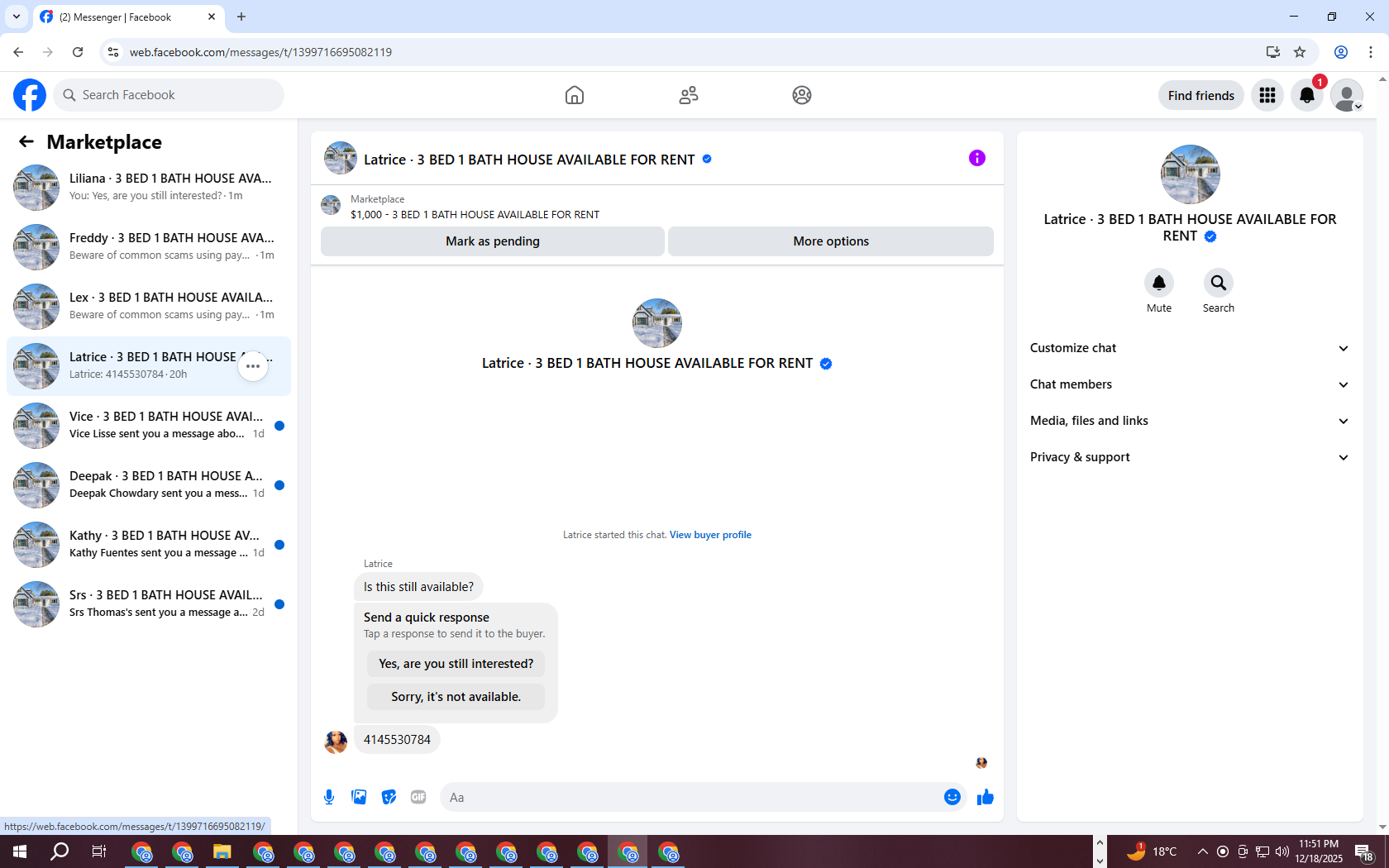Expand the Customize chat section

[x=1190, y=348]
